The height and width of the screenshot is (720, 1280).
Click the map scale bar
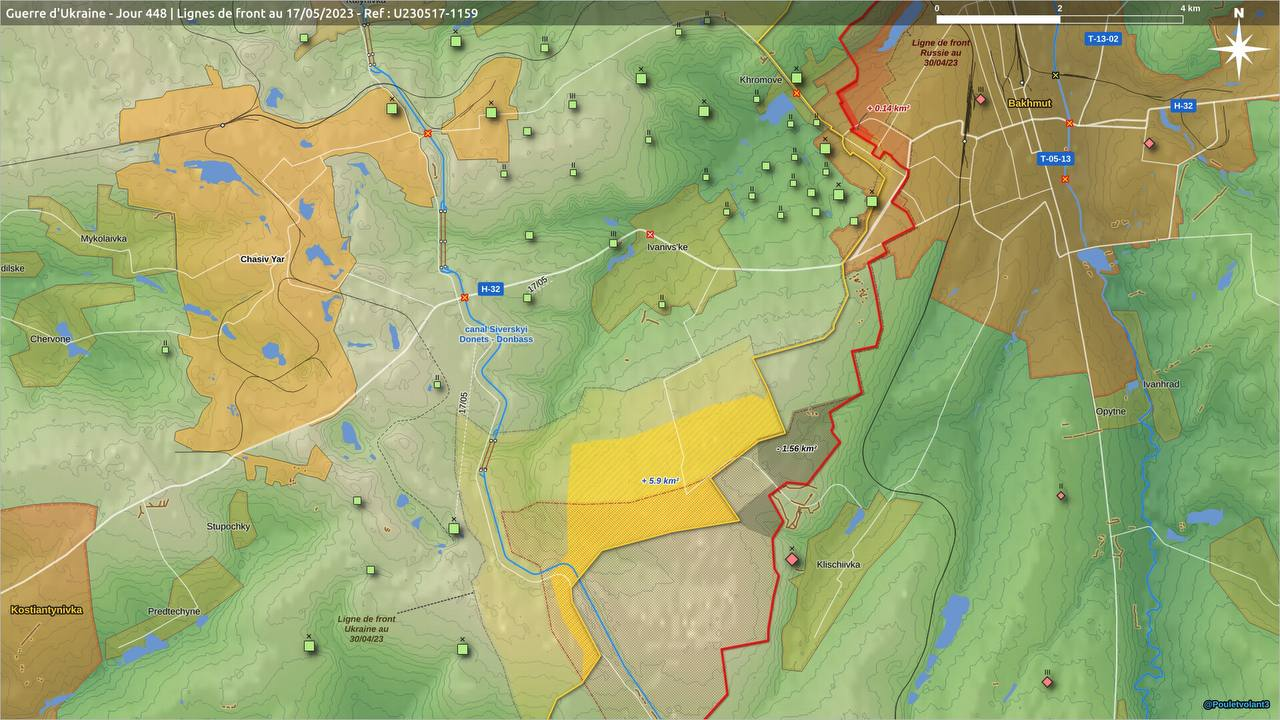(x=1060, y=19)
